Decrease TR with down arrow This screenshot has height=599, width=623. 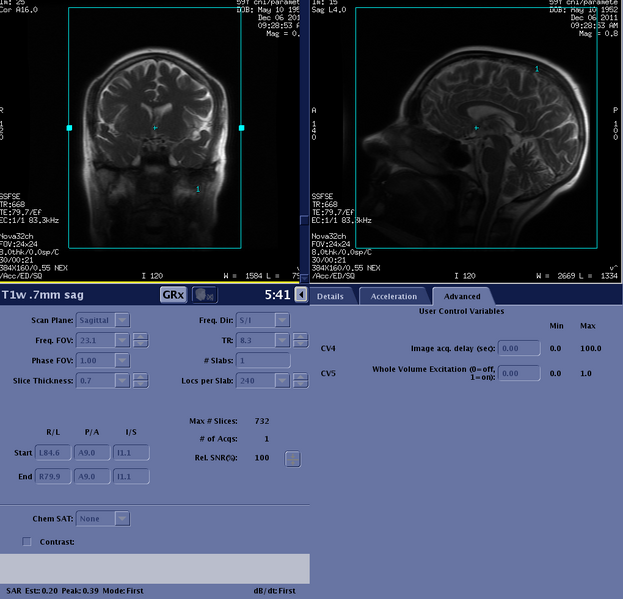(x=300, y=344)
